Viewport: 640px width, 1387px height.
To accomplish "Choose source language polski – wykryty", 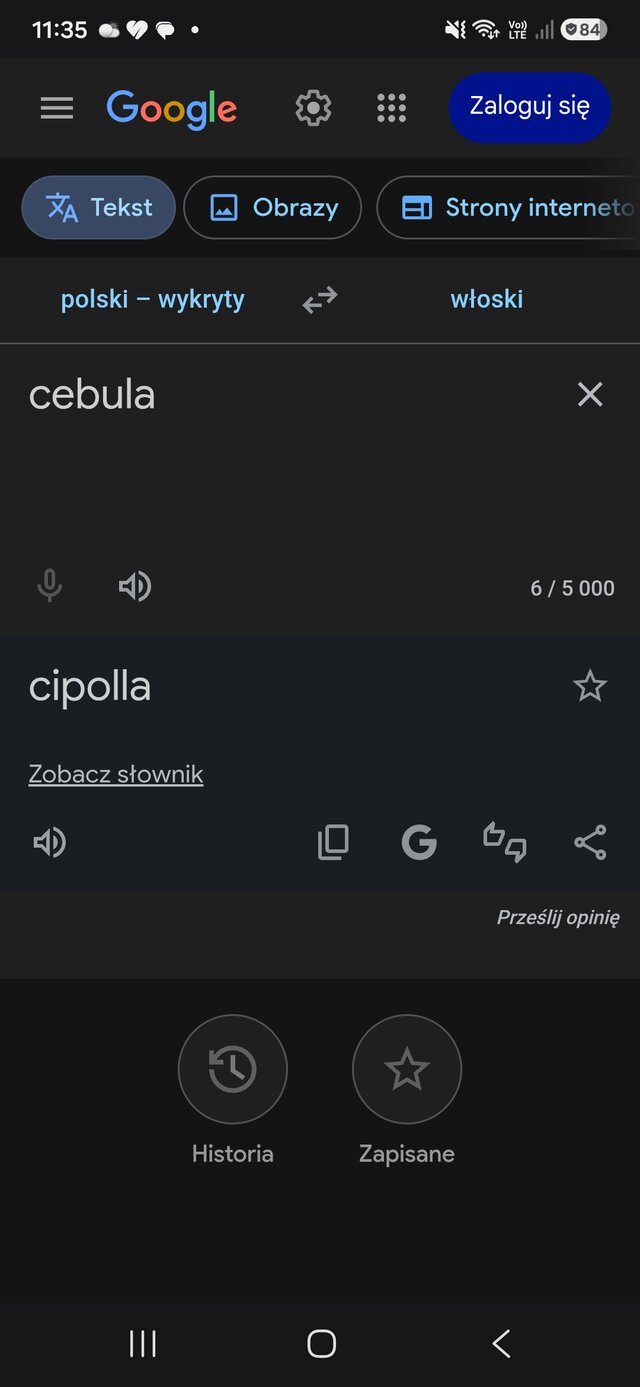I will pos(152,299).
